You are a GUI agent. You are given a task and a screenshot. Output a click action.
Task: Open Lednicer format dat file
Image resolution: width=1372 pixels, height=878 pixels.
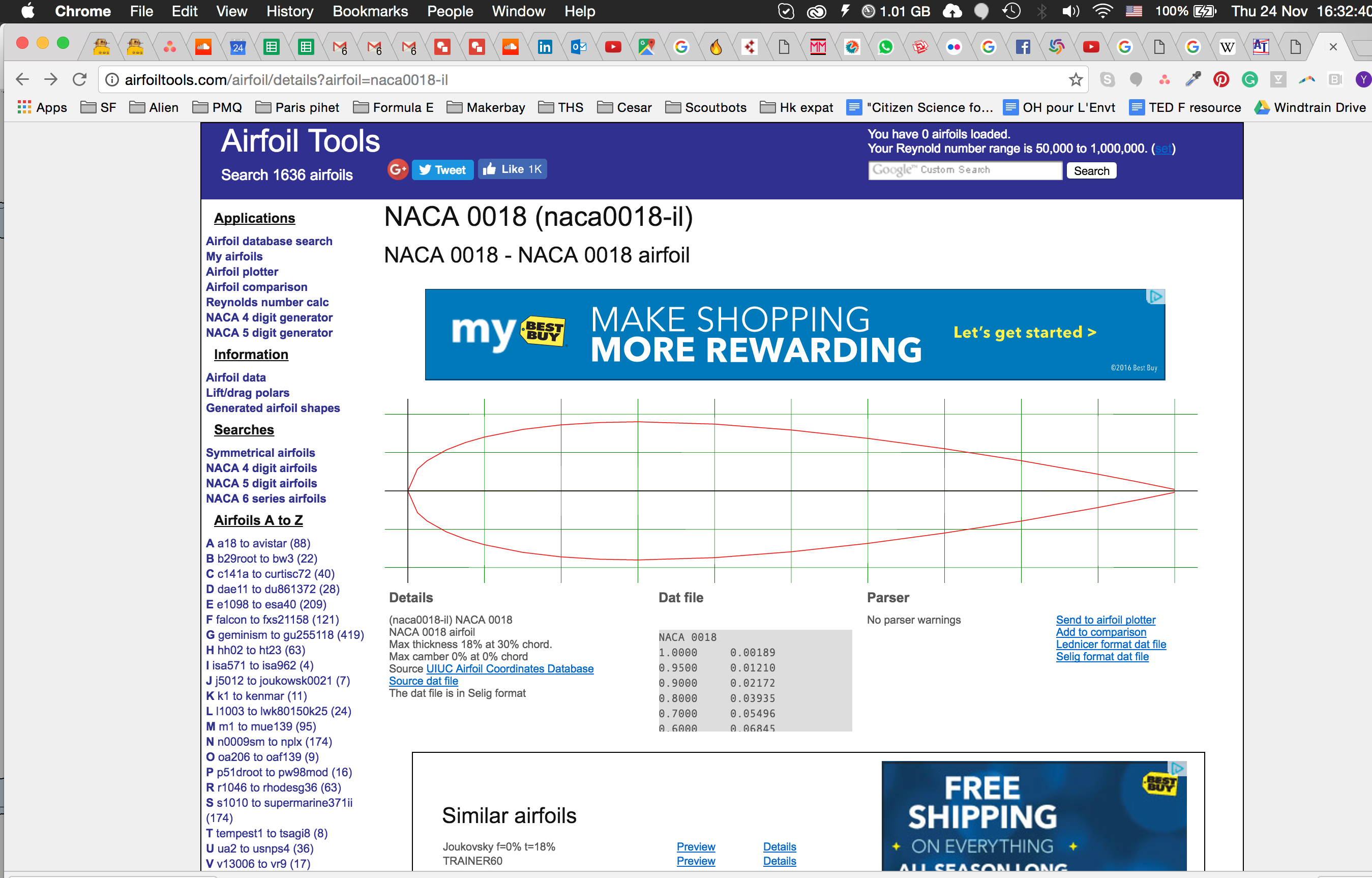pos(1111,644)
